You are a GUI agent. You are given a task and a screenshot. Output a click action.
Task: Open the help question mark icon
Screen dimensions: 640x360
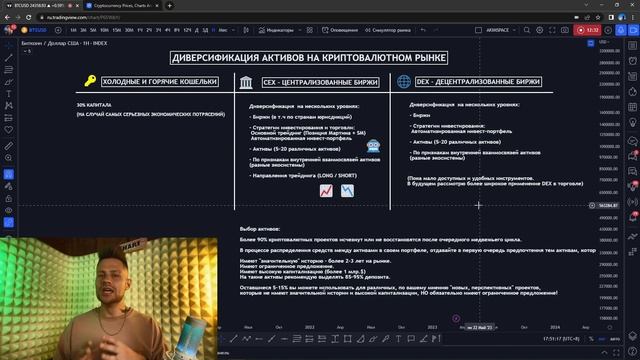633,351
